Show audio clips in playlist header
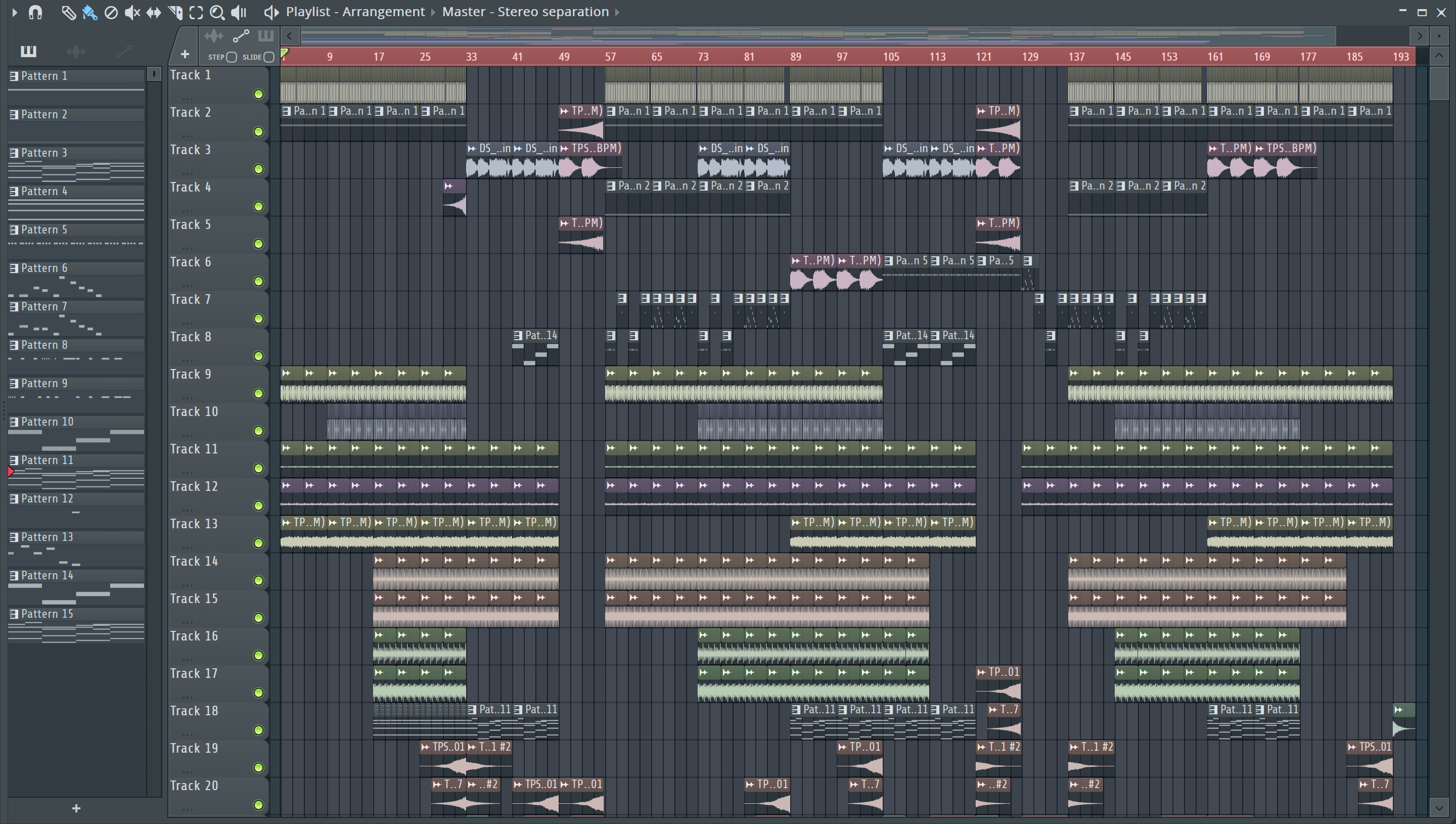This screenshot has height=824, width=1456. click(214, 36)
